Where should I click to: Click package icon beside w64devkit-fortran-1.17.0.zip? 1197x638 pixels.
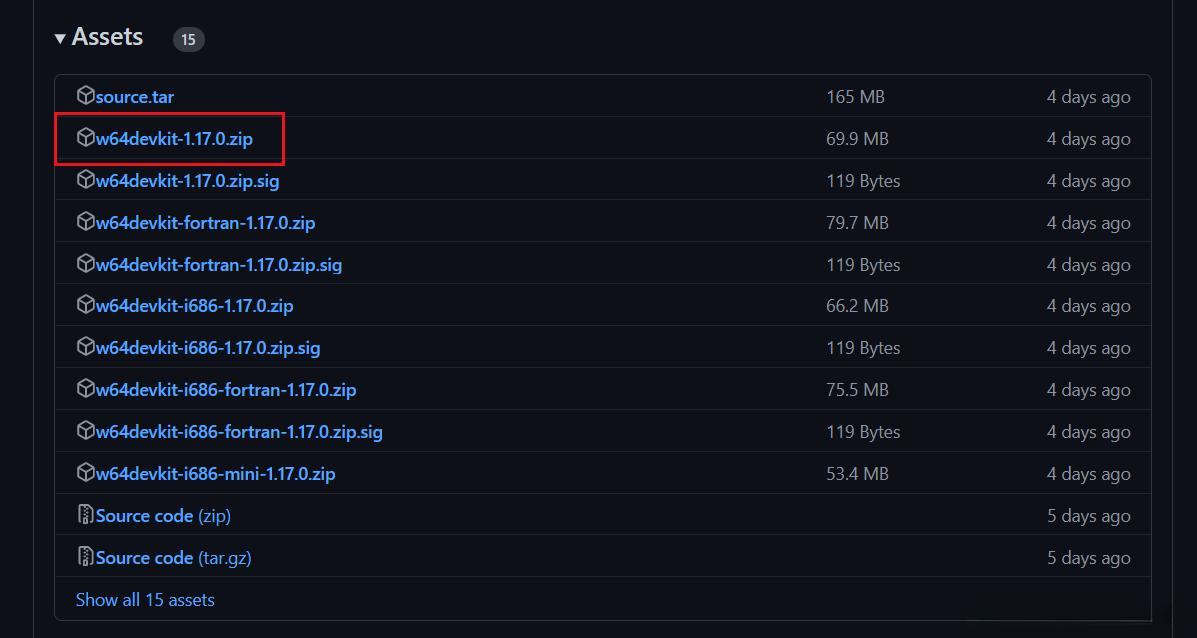(x=85, y=222)
